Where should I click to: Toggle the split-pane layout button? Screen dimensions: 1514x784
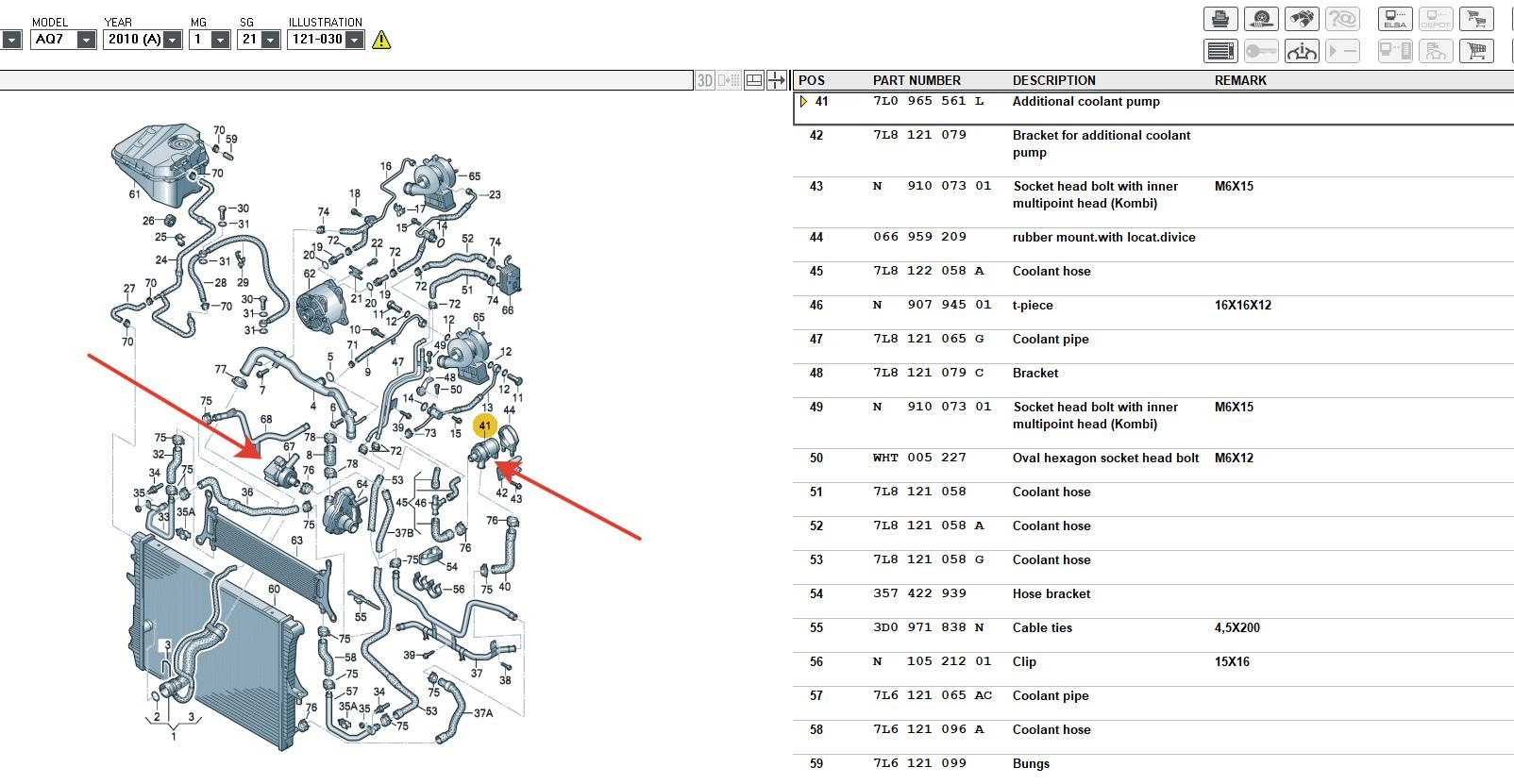tap(753, 80)
